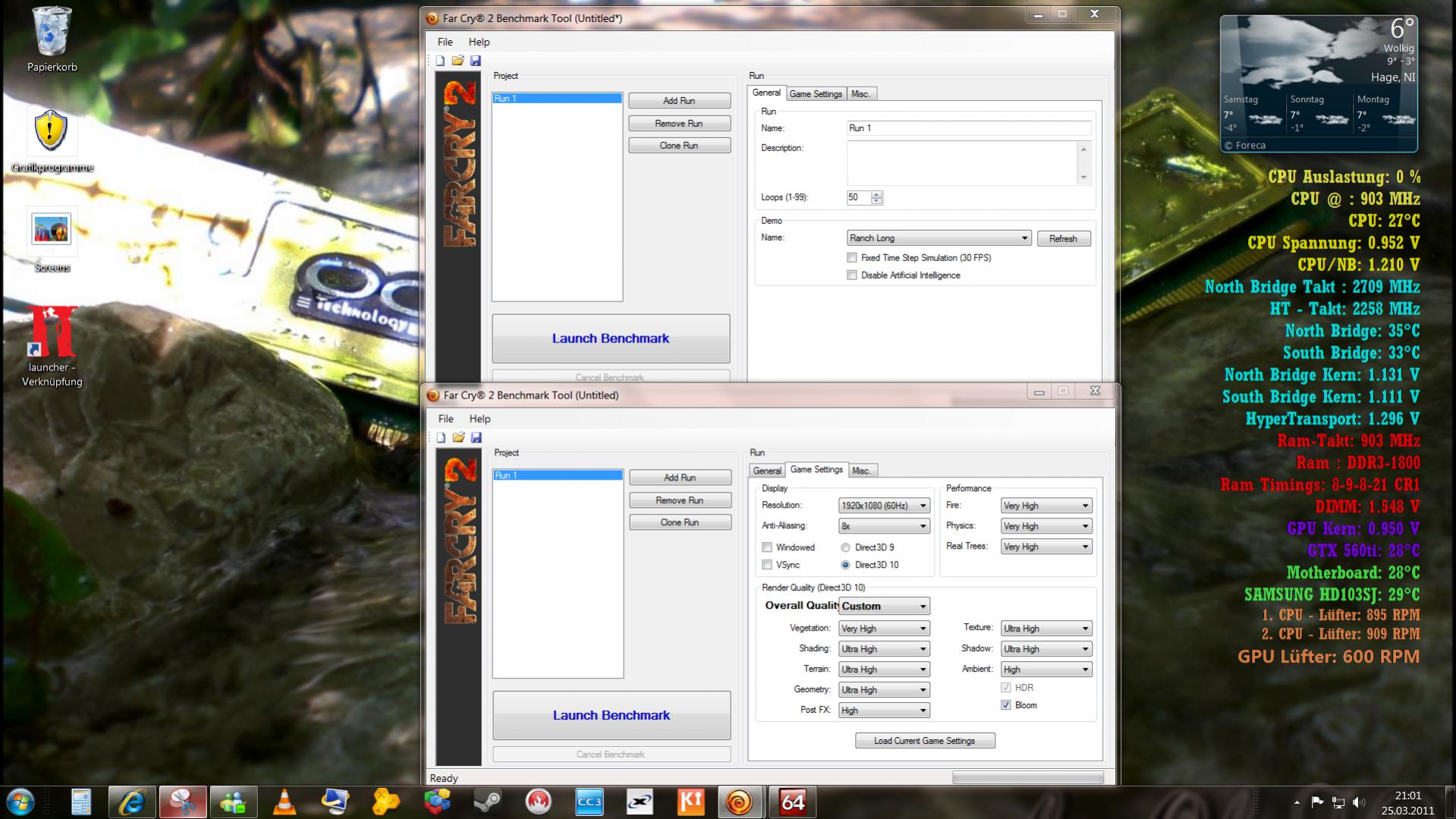Viewport: 1456px width, 819px height.
Task: Increase Loops value with up arrow
Action: (876, 194)
